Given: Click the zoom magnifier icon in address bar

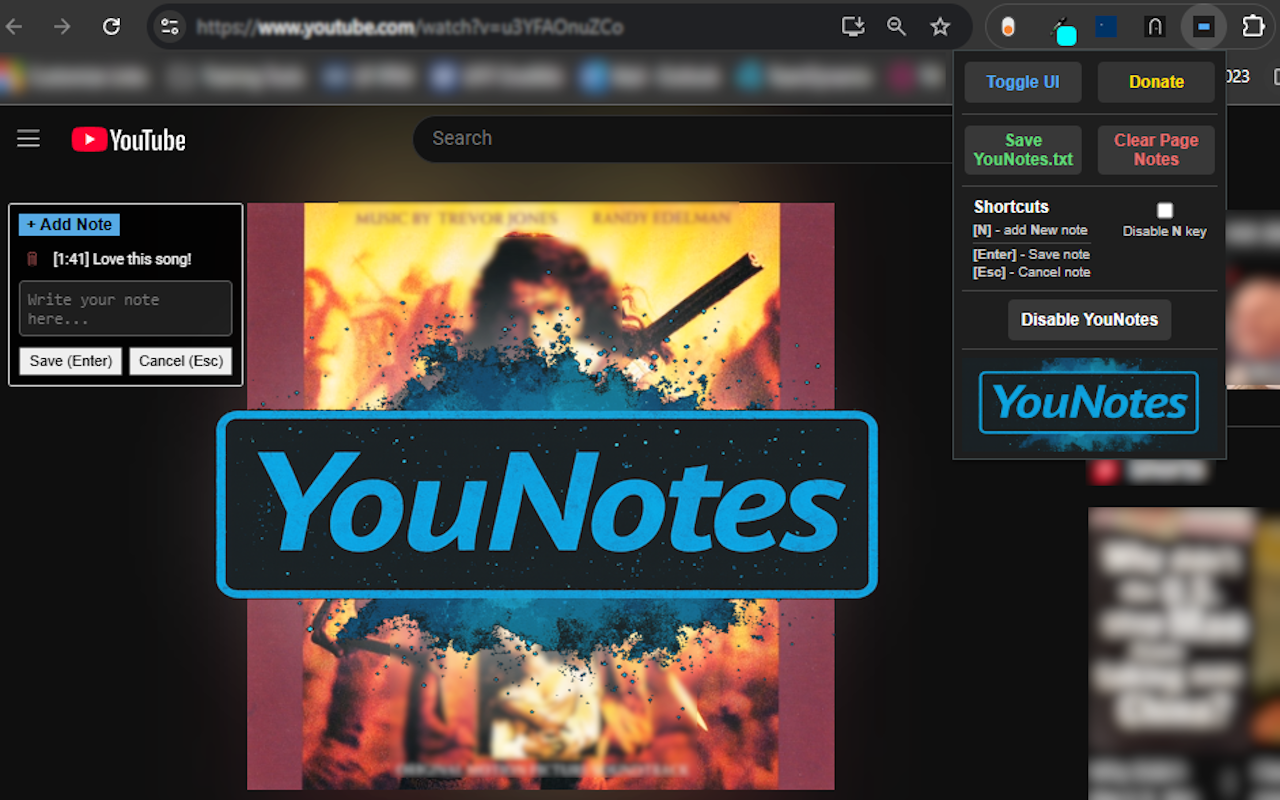Looking at the screenshot, I should pyautogui.click(x=897, y=27).
